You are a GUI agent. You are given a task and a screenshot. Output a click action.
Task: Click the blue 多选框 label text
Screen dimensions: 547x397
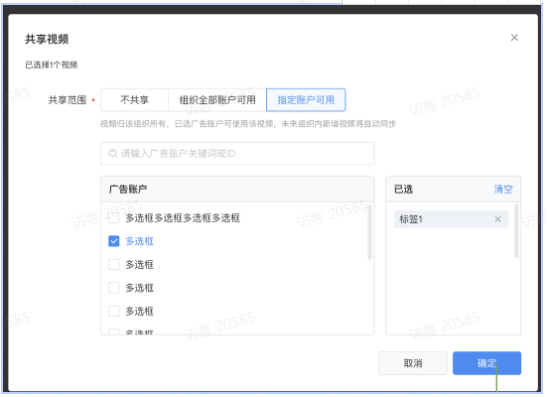pyautogui.click(x=140, y=241)
